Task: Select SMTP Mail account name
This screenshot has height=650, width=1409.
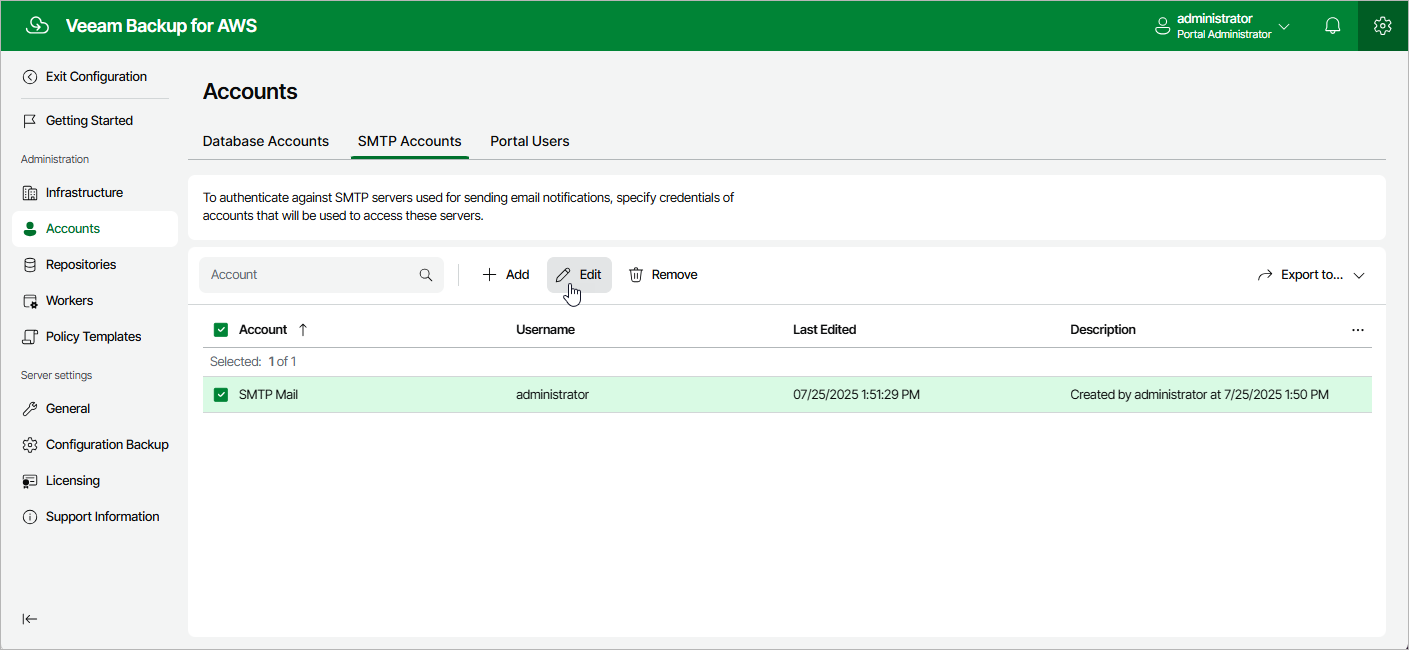Action: coord(268,395)
